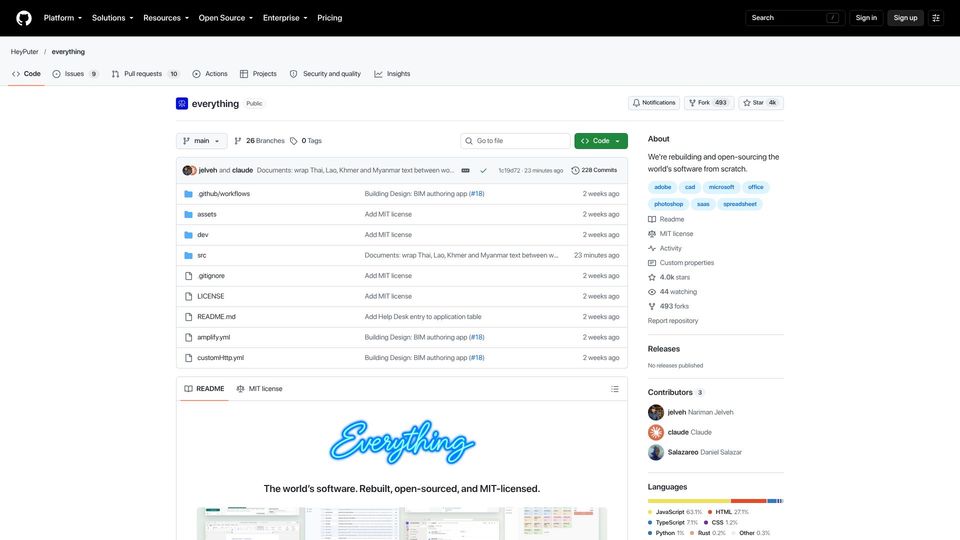This screenshot has width=960, height=540.
Task: Focus the top Search field
Action: [795, 18]
